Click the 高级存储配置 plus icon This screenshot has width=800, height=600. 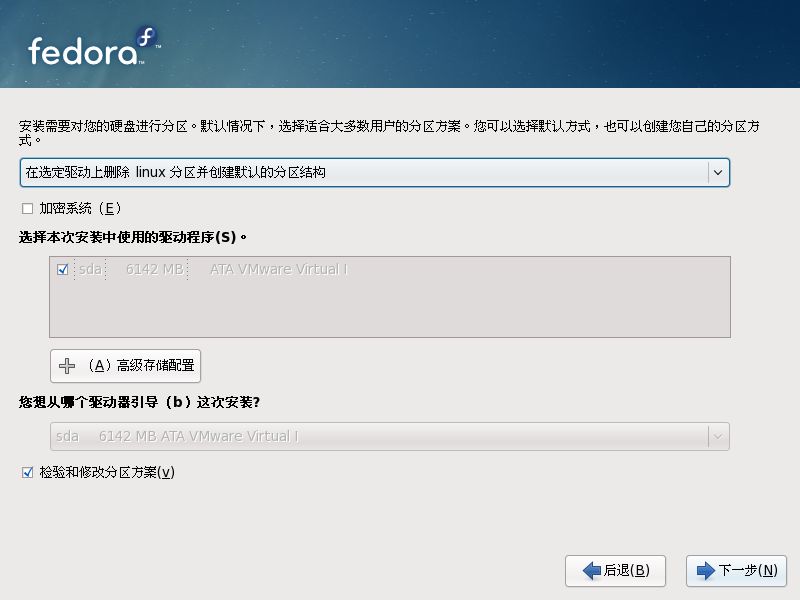pyautogui.click(x=67, y=366)
